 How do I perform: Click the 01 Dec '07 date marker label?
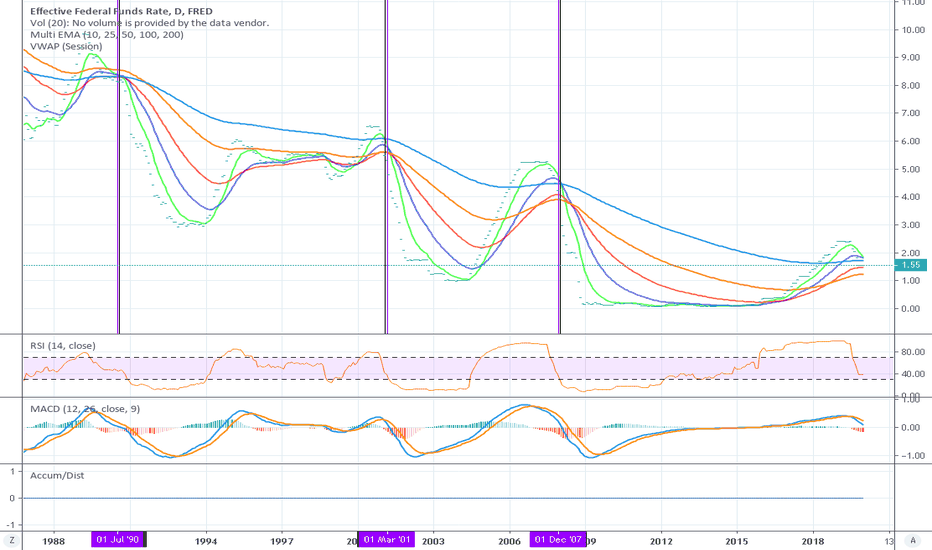[x=558, y=540]
